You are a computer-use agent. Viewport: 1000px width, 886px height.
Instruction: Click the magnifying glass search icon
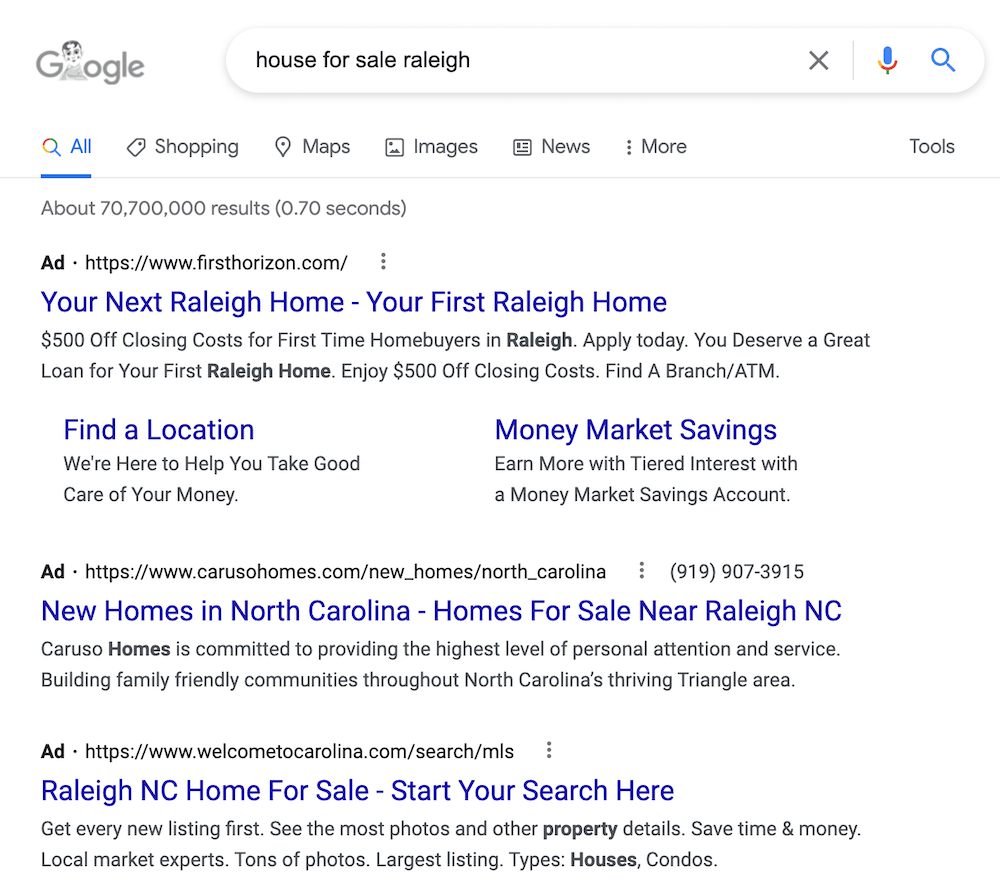[942, 60]
